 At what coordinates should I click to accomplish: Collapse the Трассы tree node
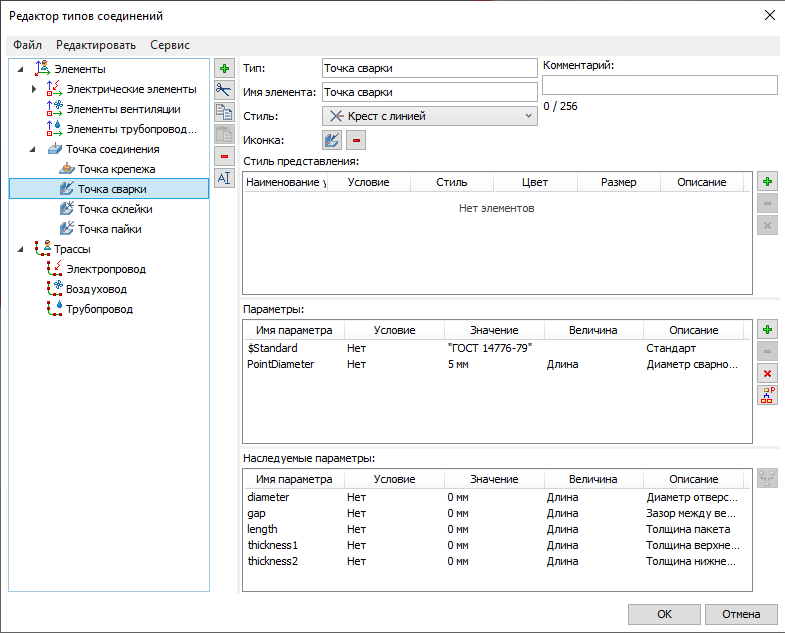coord(20,250)
